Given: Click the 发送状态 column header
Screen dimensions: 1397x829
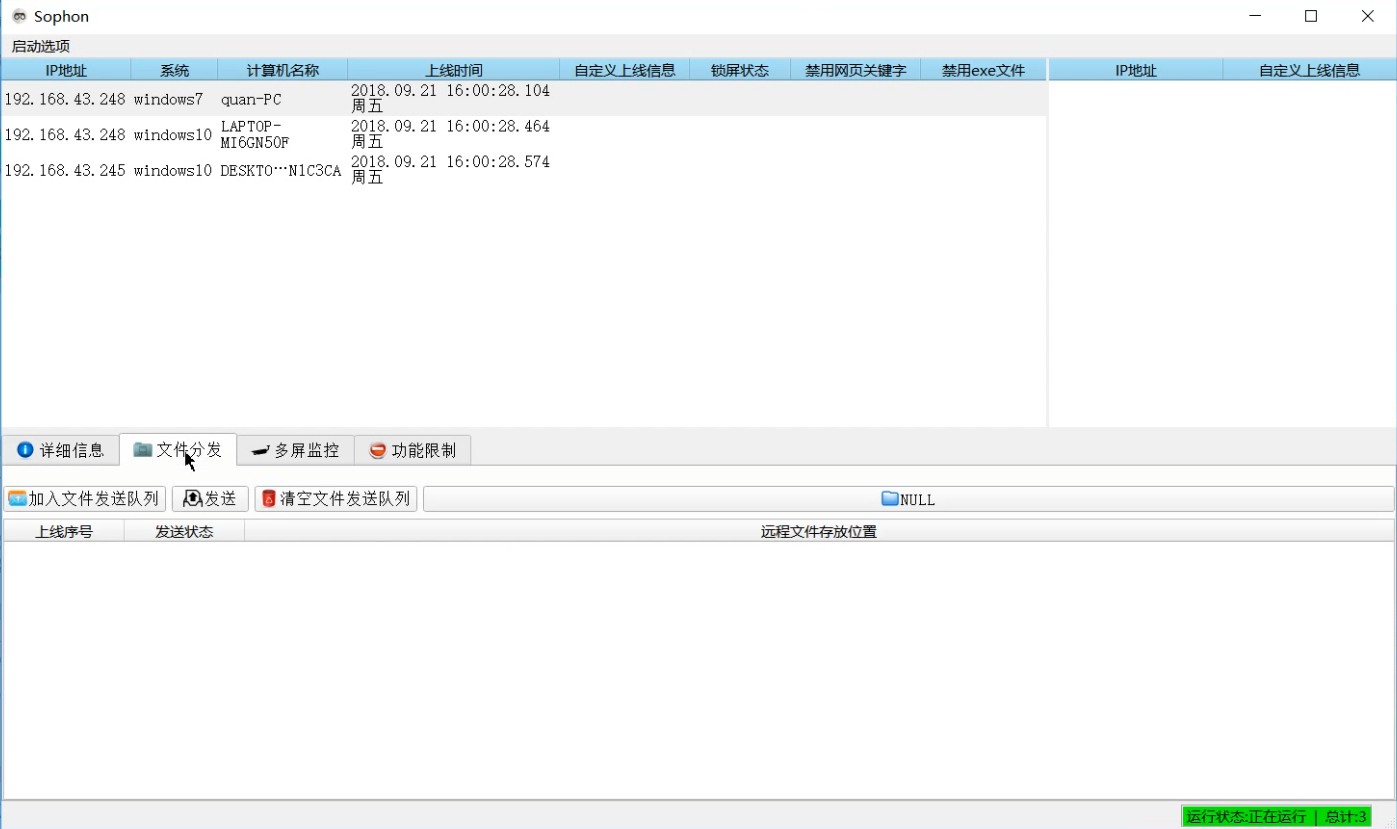Looking at the screenshot, I should (184, 531).
